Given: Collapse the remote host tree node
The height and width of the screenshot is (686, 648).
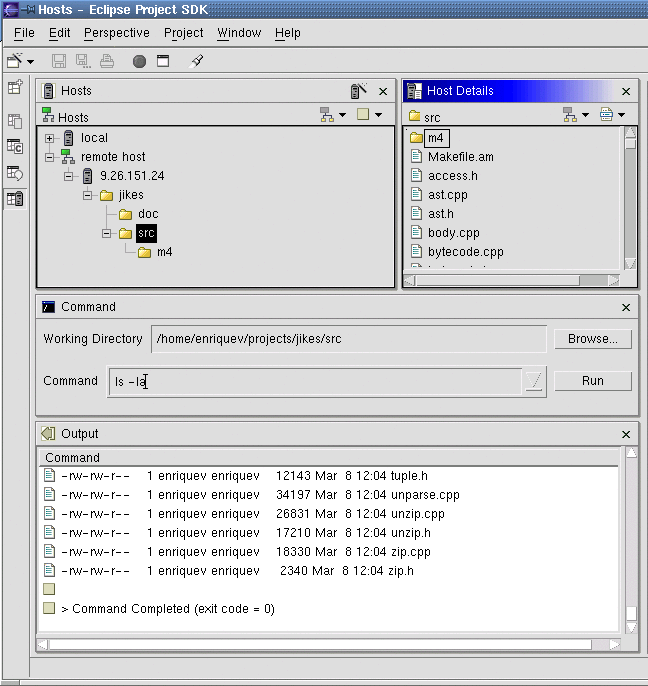Looking at the screenshot, I should pos(49,157).
